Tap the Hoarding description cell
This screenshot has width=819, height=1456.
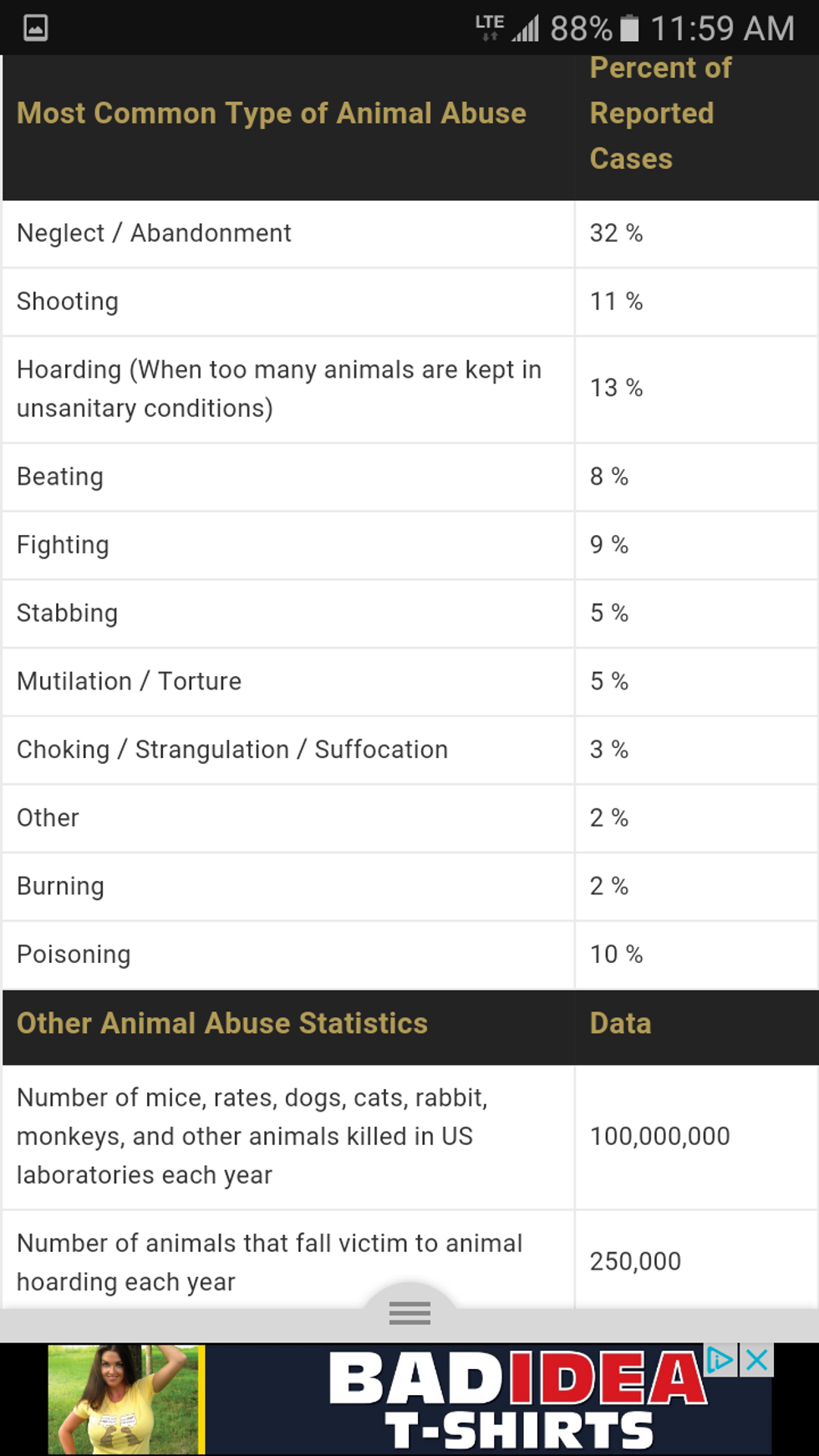point(279,389)
